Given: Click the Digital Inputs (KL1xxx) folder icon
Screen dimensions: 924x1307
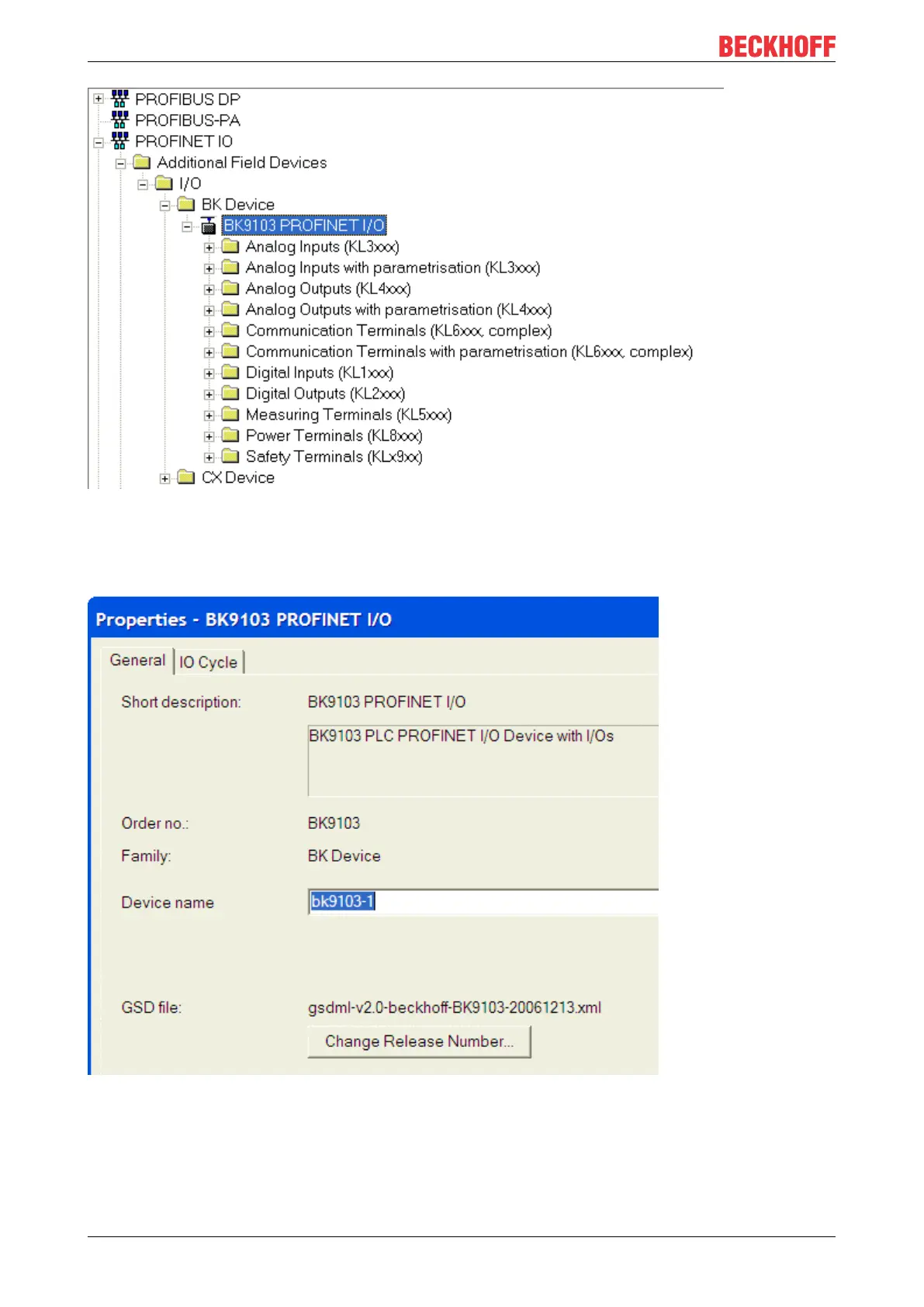Looking at the screenshot, I should (x=230, y=372).
